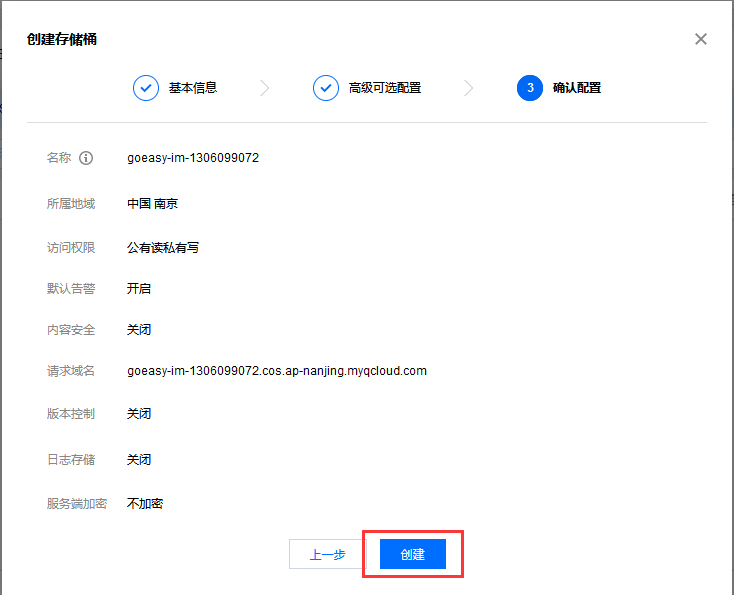Screen dimensions: 734x595
Task: Select the 确认配置 step label
Action: tap(577, 88)
